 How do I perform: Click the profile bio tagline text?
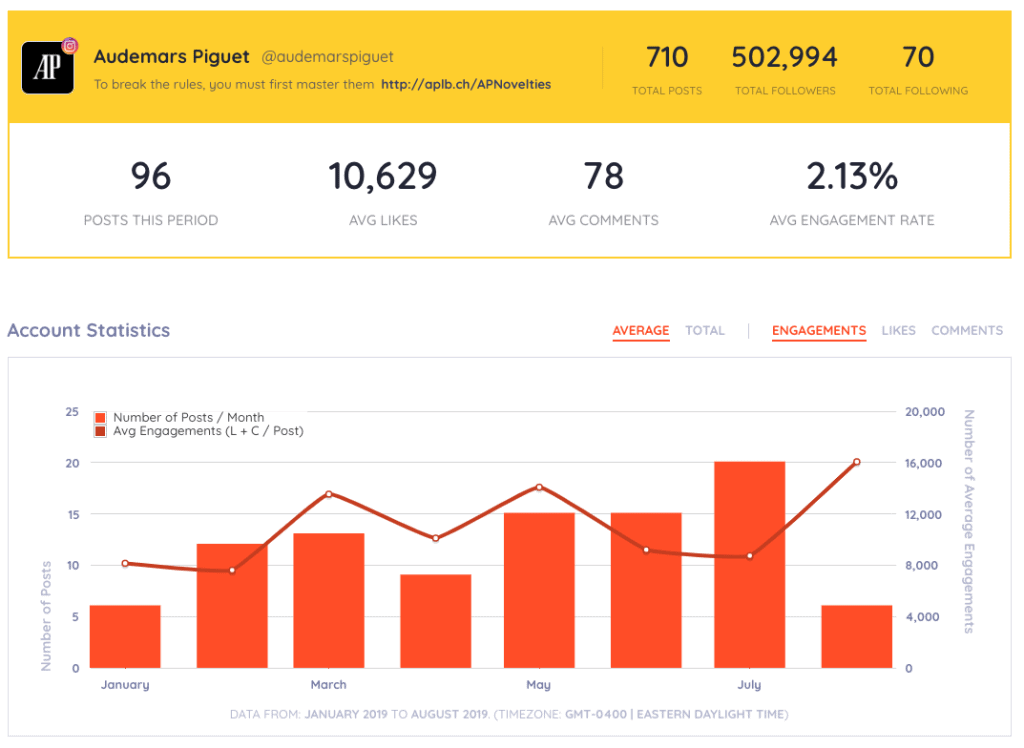pyautogui.click(x=234, y=84)
